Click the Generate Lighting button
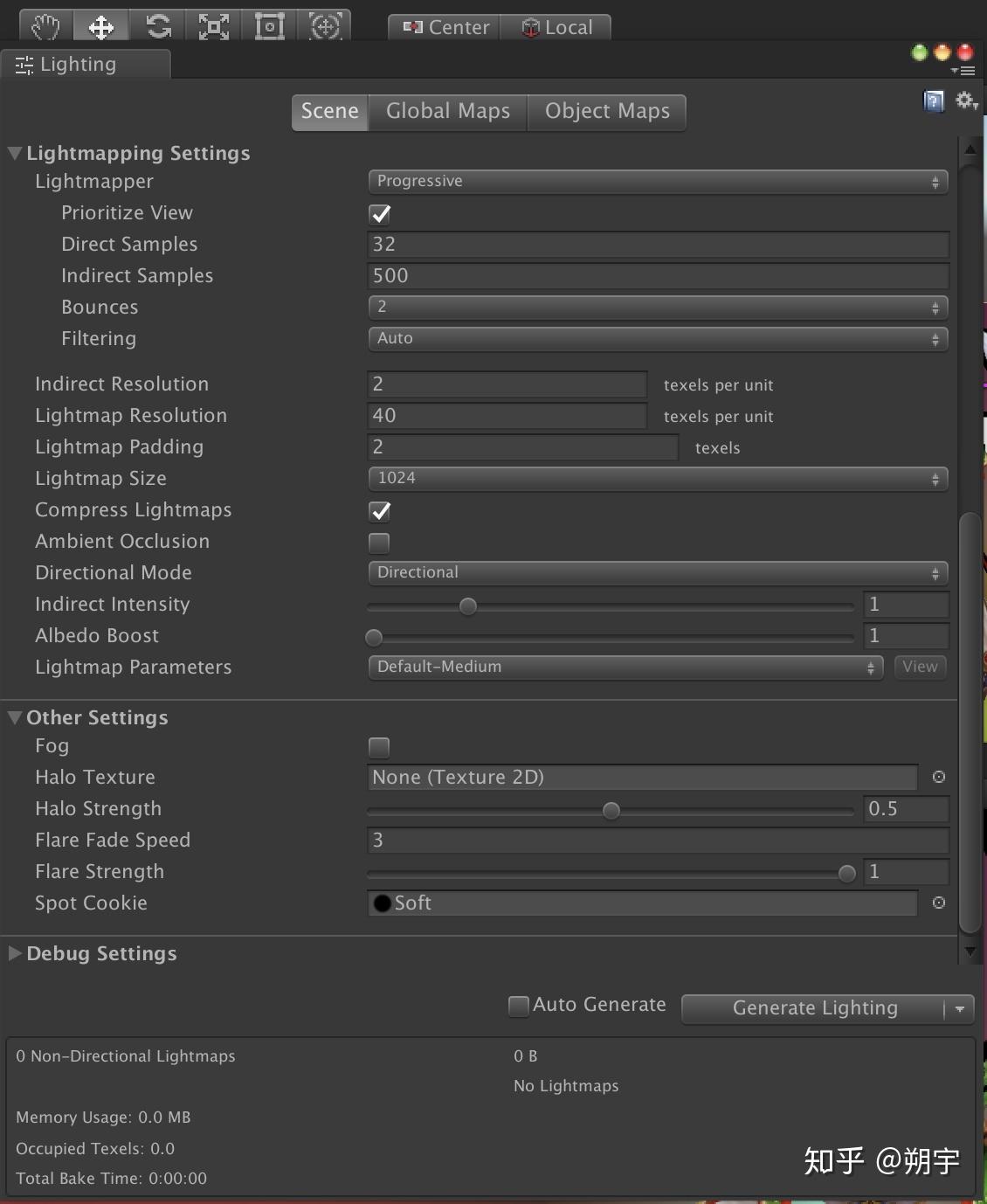Image resolution: width=987 pixels, height=1204 pixels. [815, 1008]
